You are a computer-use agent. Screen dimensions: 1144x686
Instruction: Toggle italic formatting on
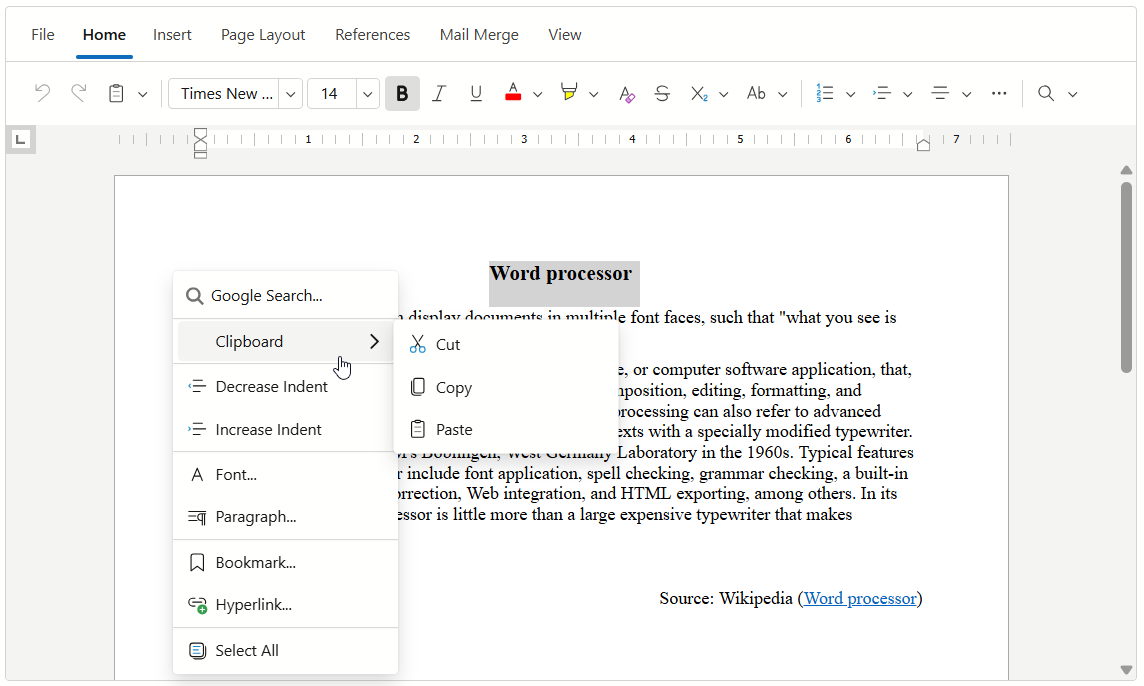(439, 93)
